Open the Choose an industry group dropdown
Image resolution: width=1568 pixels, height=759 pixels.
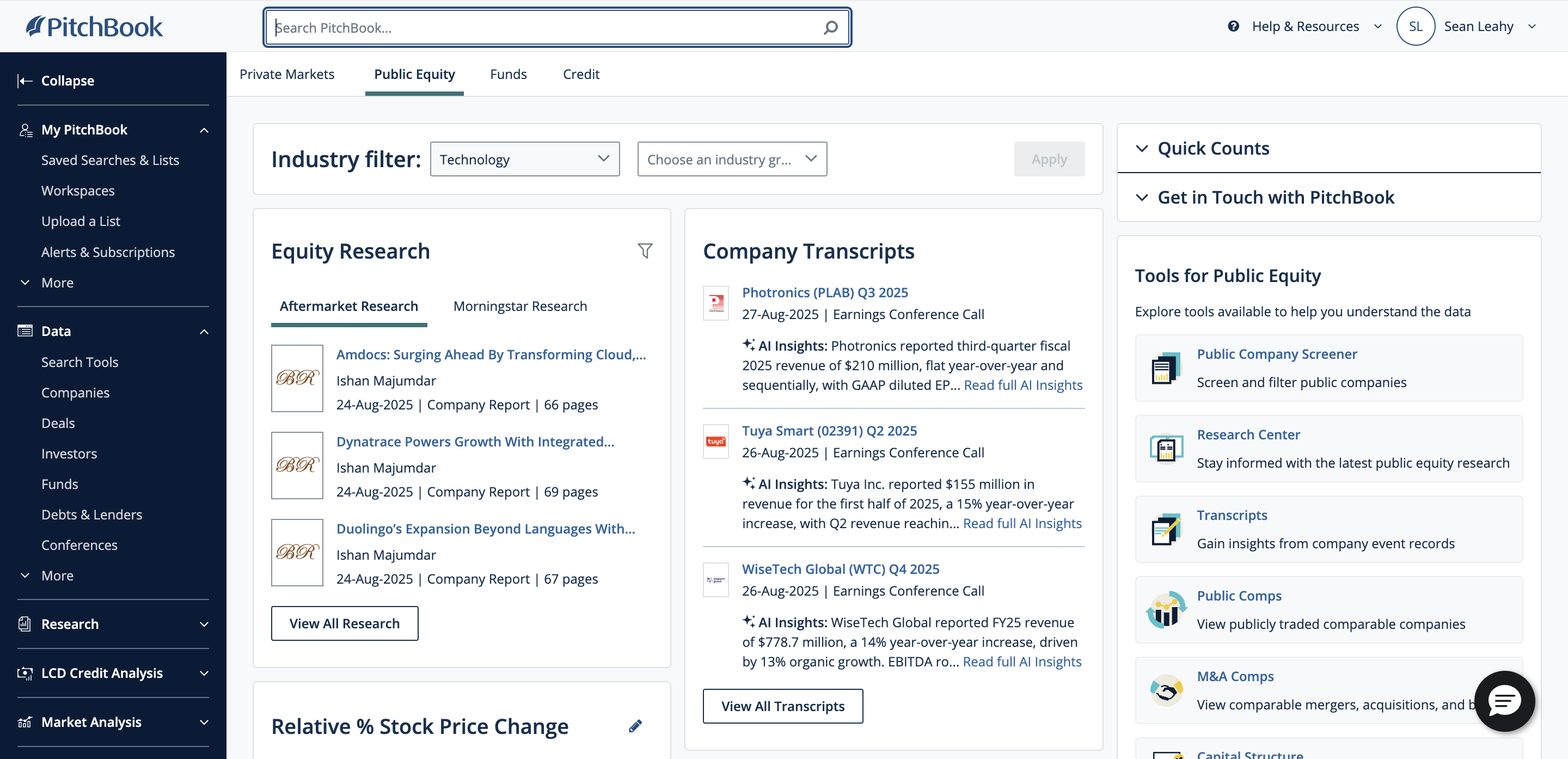point(732,159)
